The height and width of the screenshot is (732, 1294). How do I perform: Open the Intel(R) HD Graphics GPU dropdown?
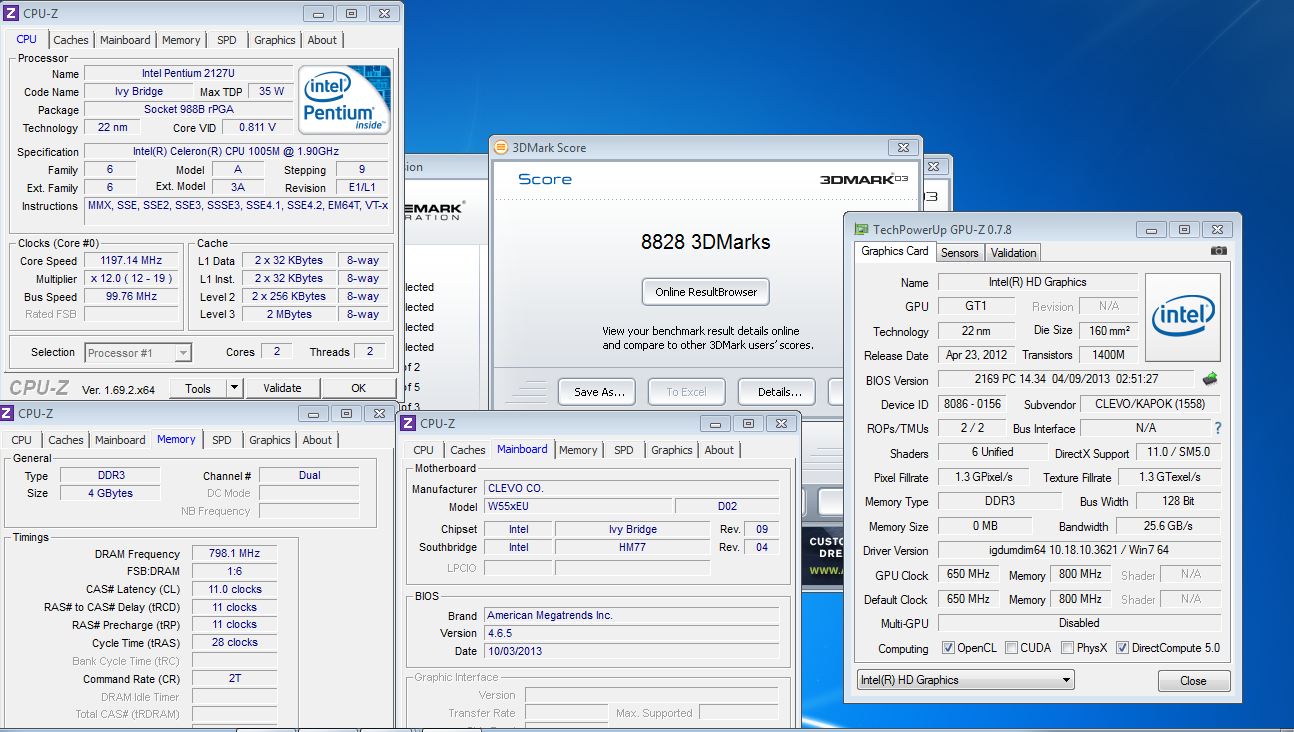(965, 680)
